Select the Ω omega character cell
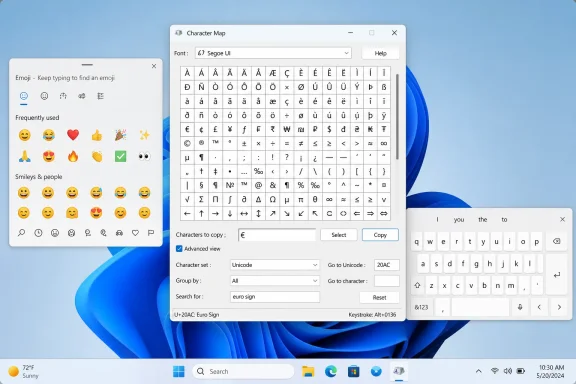The width and height of the screenshot is (576, 384). point(273,200)
